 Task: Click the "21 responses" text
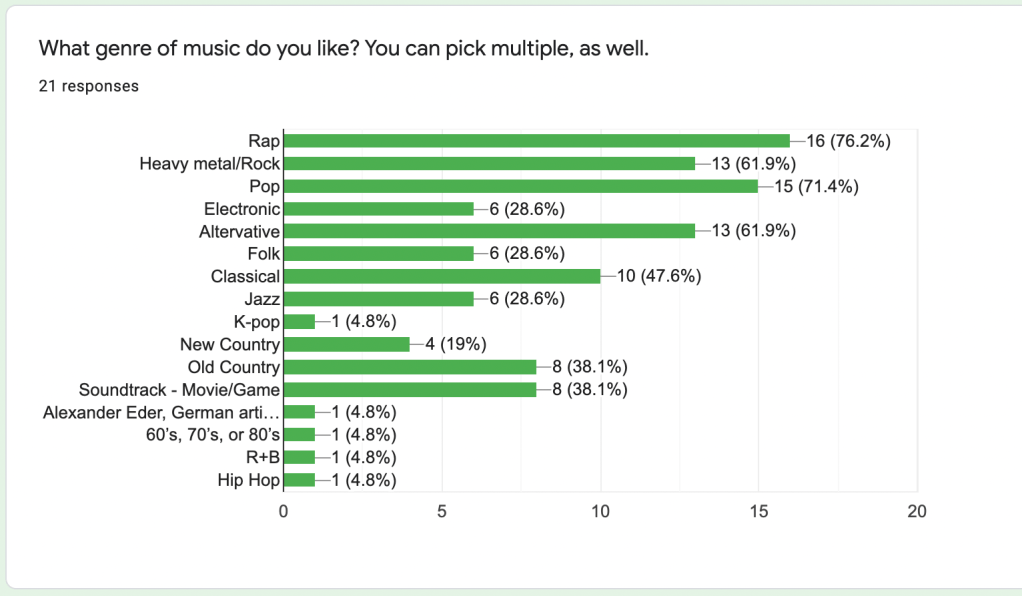[88, 86]
